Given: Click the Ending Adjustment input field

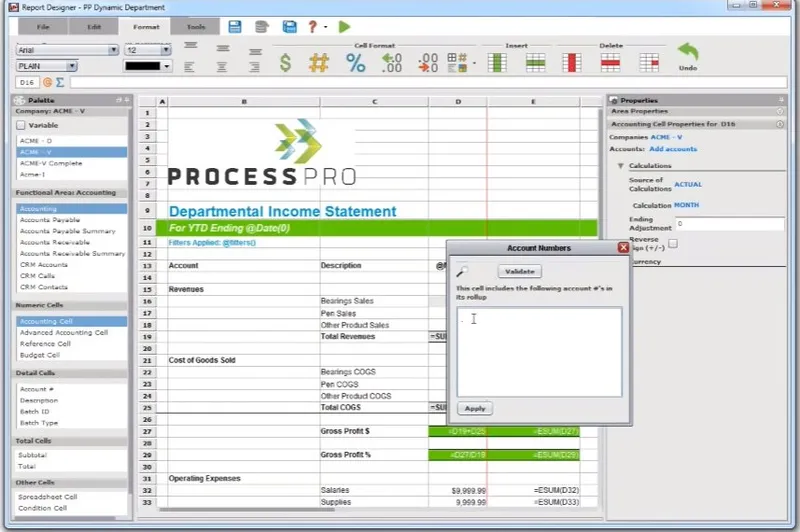Looking at the screenshot, I should pyautogui.click(x=730, y=224).
